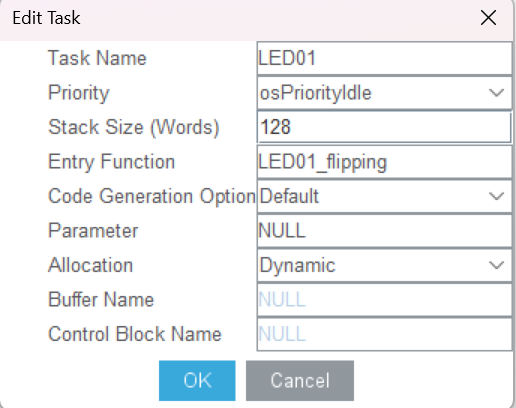
Task: Click the 'Stack Size (Words)' label text
Action: pos(134,127)
